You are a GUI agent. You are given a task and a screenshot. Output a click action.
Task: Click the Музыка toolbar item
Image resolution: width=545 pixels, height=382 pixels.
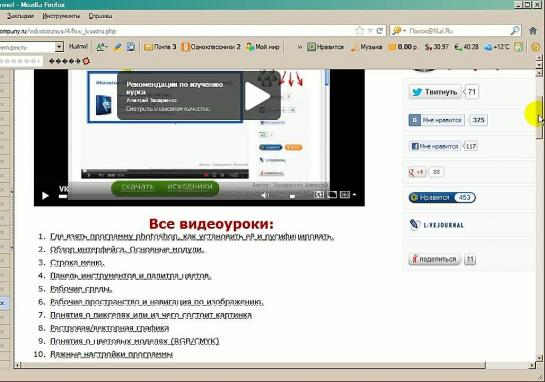366,47
